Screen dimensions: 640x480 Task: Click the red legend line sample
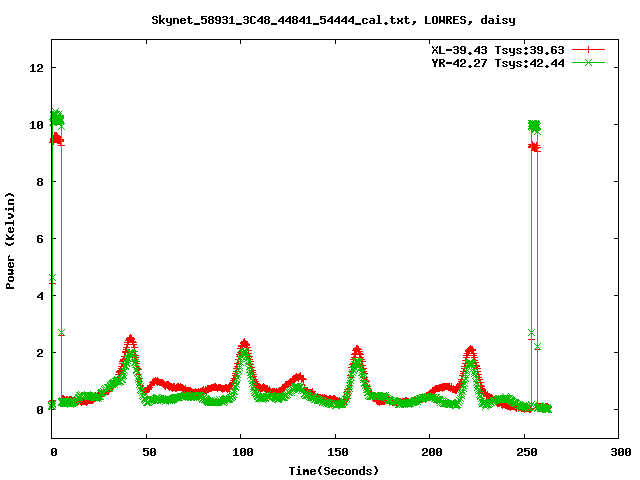pyautogui.click(x=588, y=50)
